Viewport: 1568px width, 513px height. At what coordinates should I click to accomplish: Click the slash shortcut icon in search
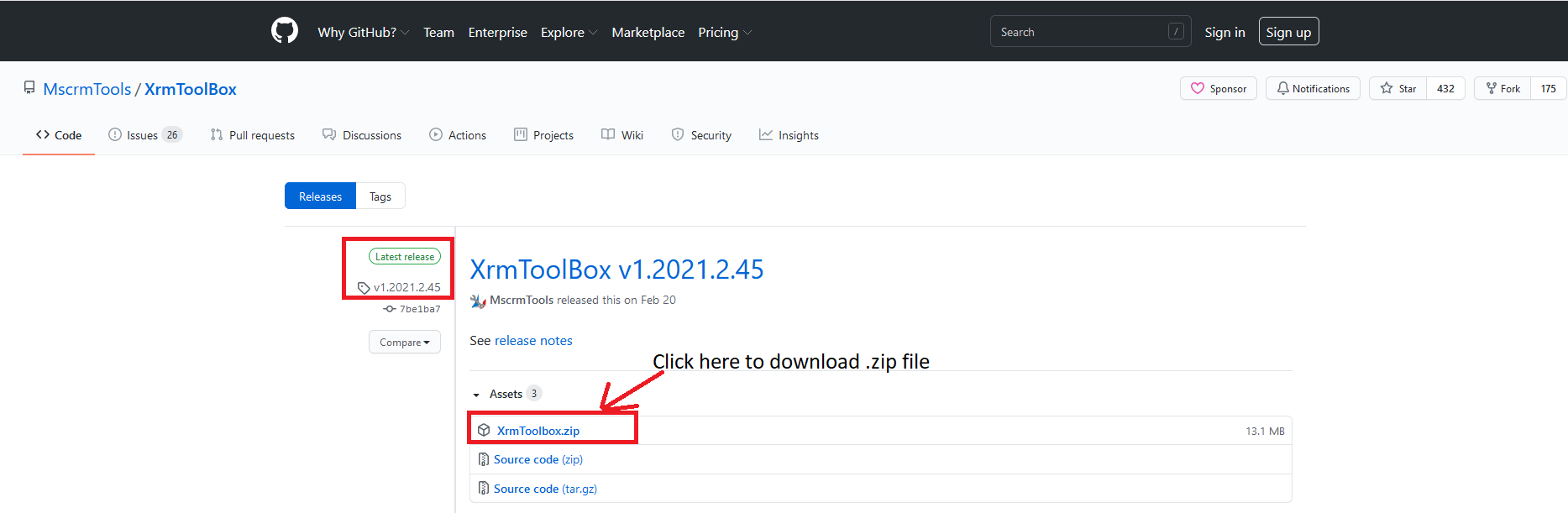click(x=1176, y=31)
